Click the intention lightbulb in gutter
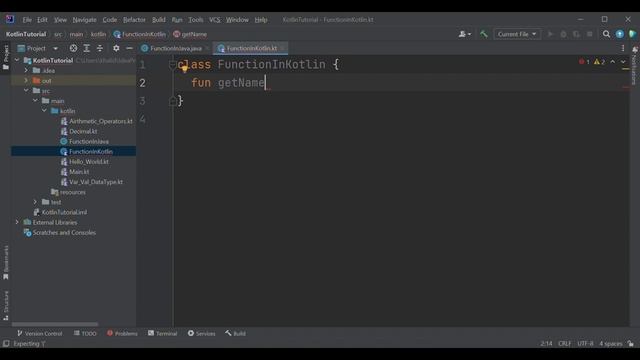This screenshot has width=640, height=360. click(x=184, y=69)
